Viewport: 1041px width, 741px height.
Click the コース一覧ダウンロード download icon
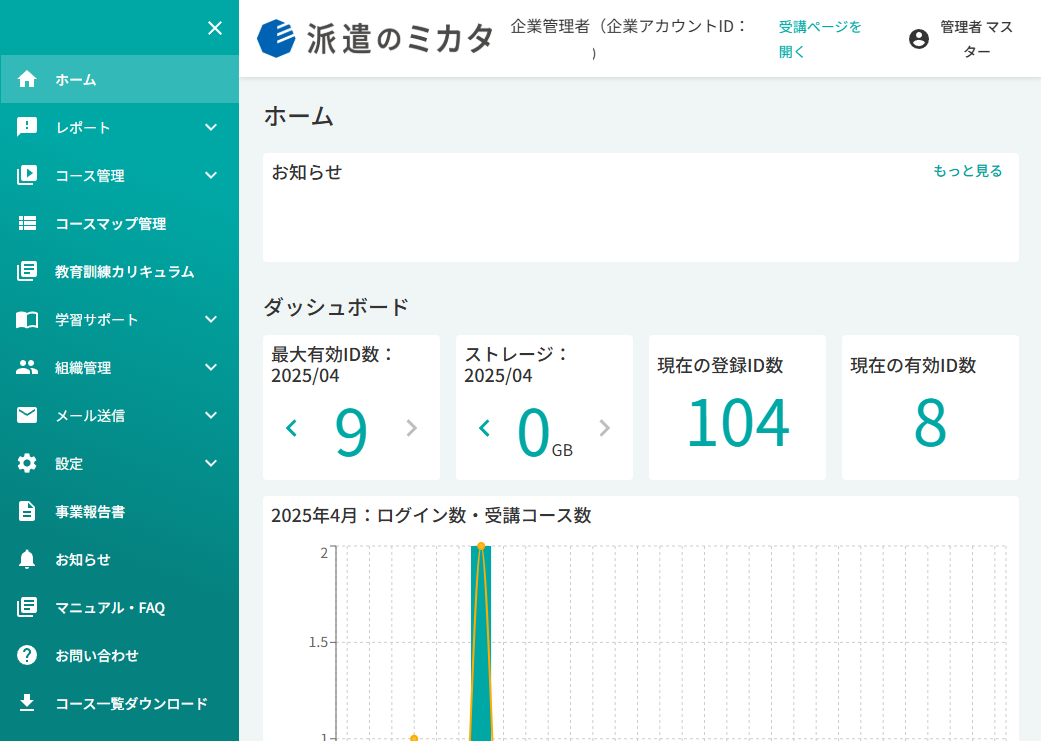[x=27, y=702]
